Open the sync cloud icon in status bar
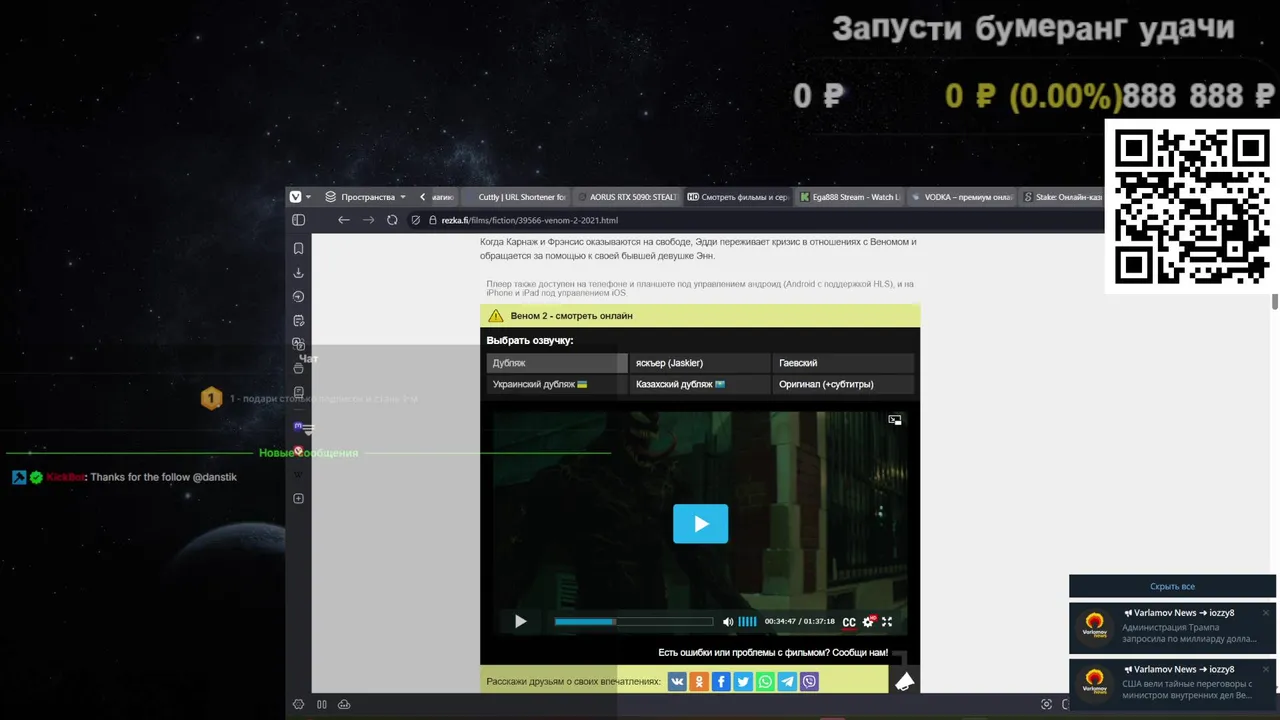 coord(344,704)
